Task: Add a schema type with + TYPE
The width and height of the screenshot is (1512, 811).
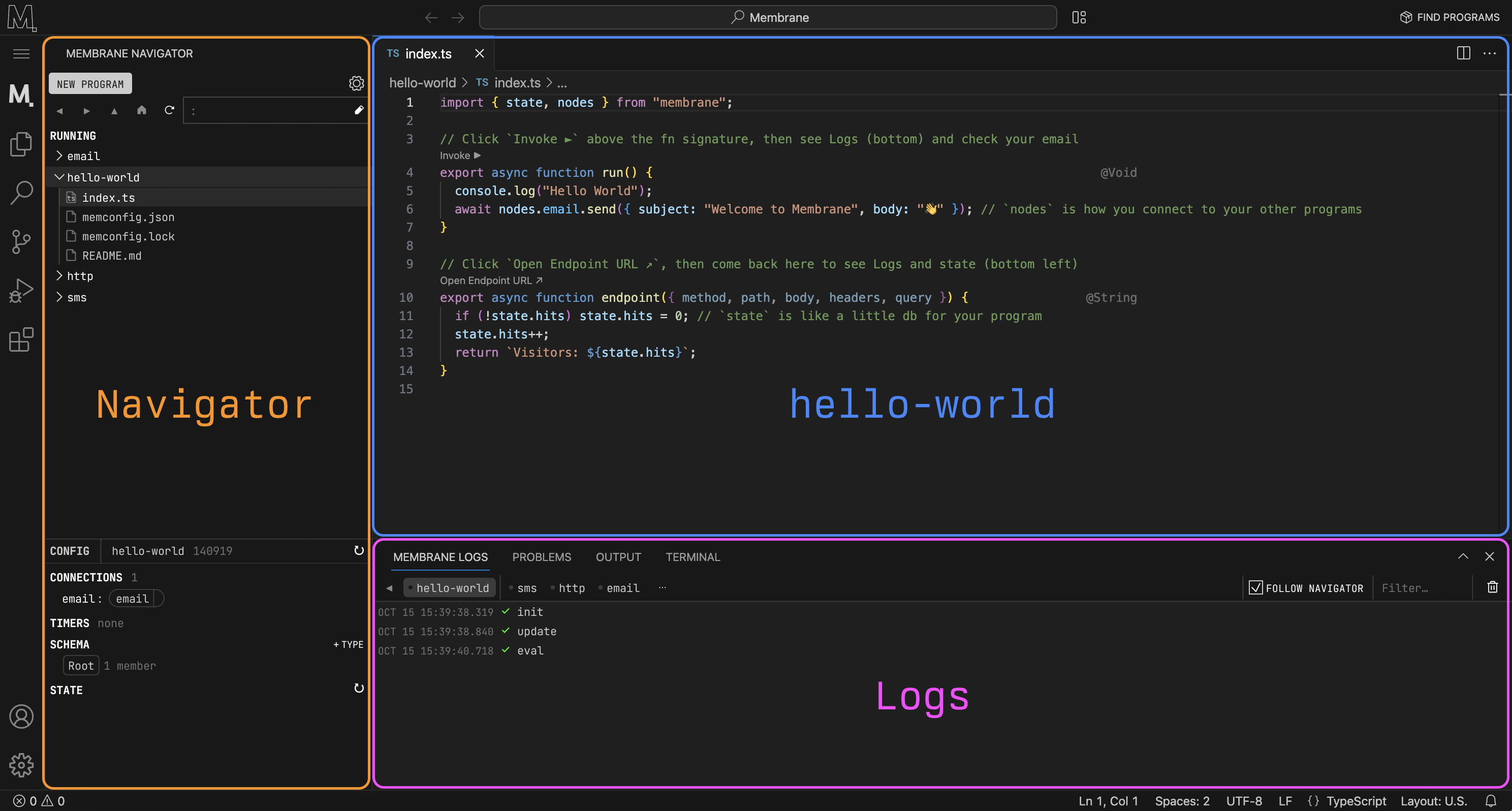Action: tap(348, 644)
